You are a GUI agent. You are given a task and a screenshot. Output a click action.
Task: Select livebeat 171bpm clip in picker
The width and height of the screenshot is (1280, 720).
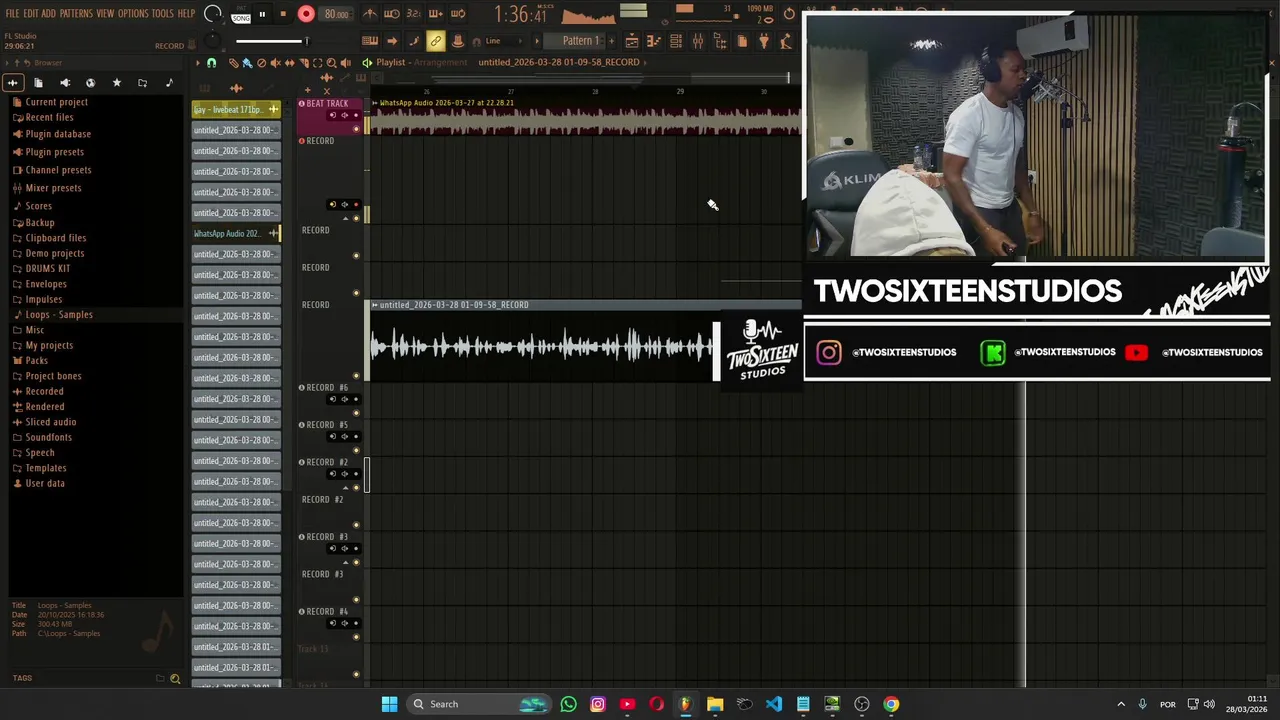coord(236,109)
